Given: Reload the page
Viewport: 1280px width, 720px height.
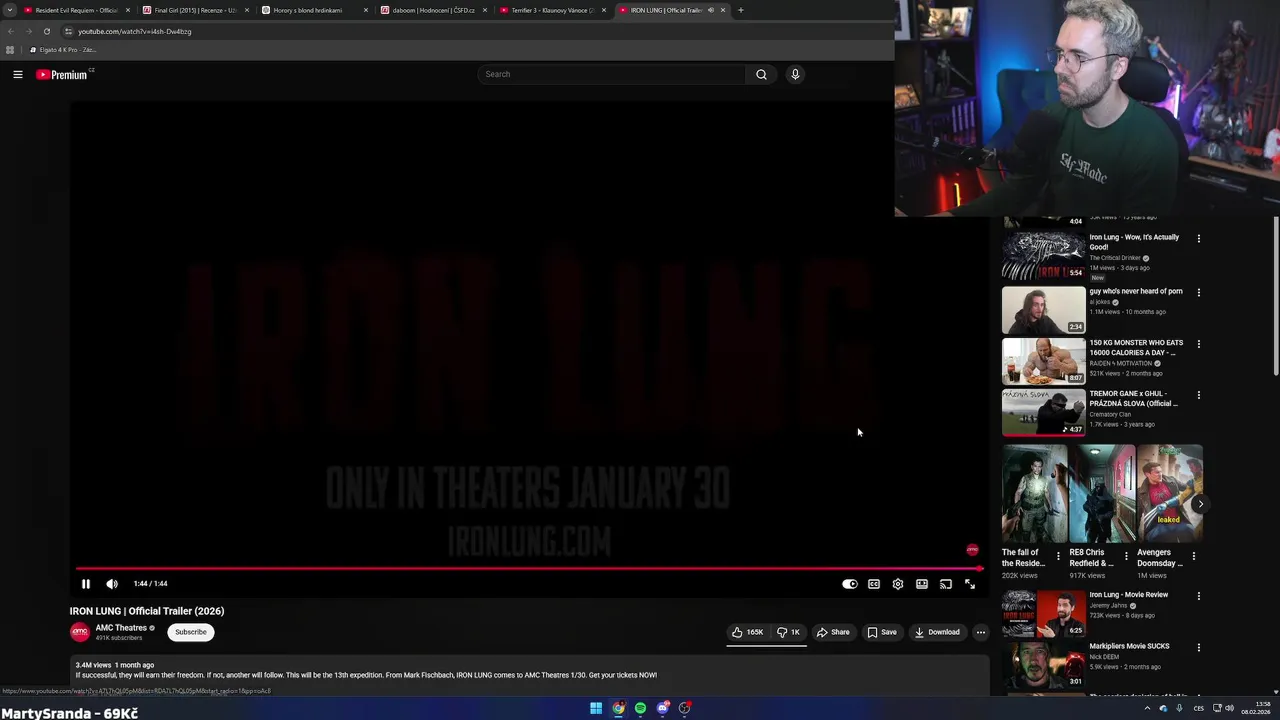Looking at the screenshot, I should point(47,31).
